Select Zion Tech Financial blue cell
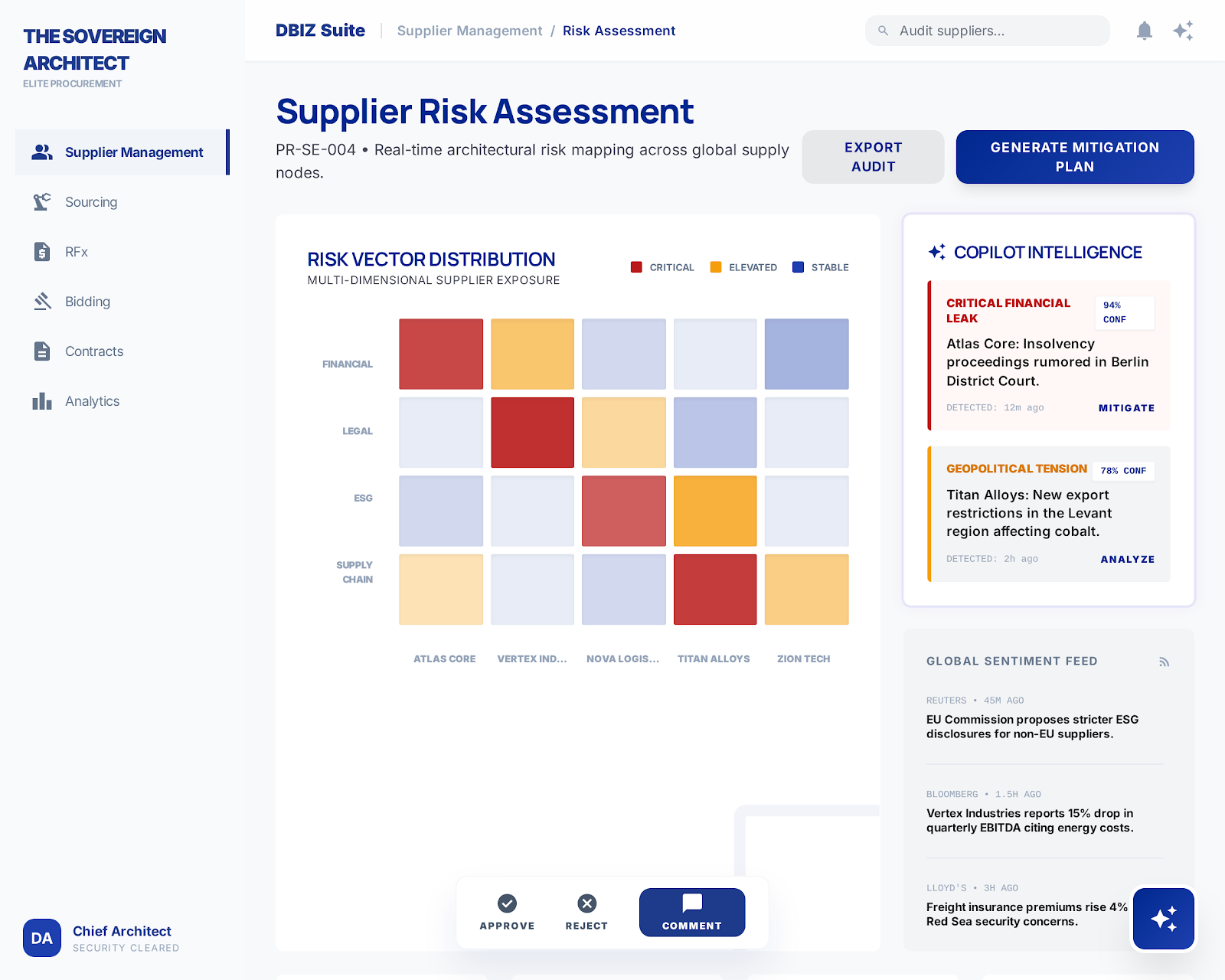 (x=806, y=354)
